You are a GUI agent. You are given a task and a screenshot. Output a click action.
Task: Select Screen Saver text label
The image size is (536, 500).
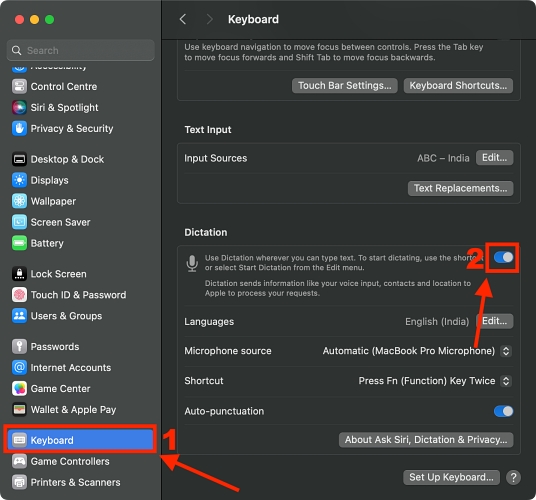61,222
